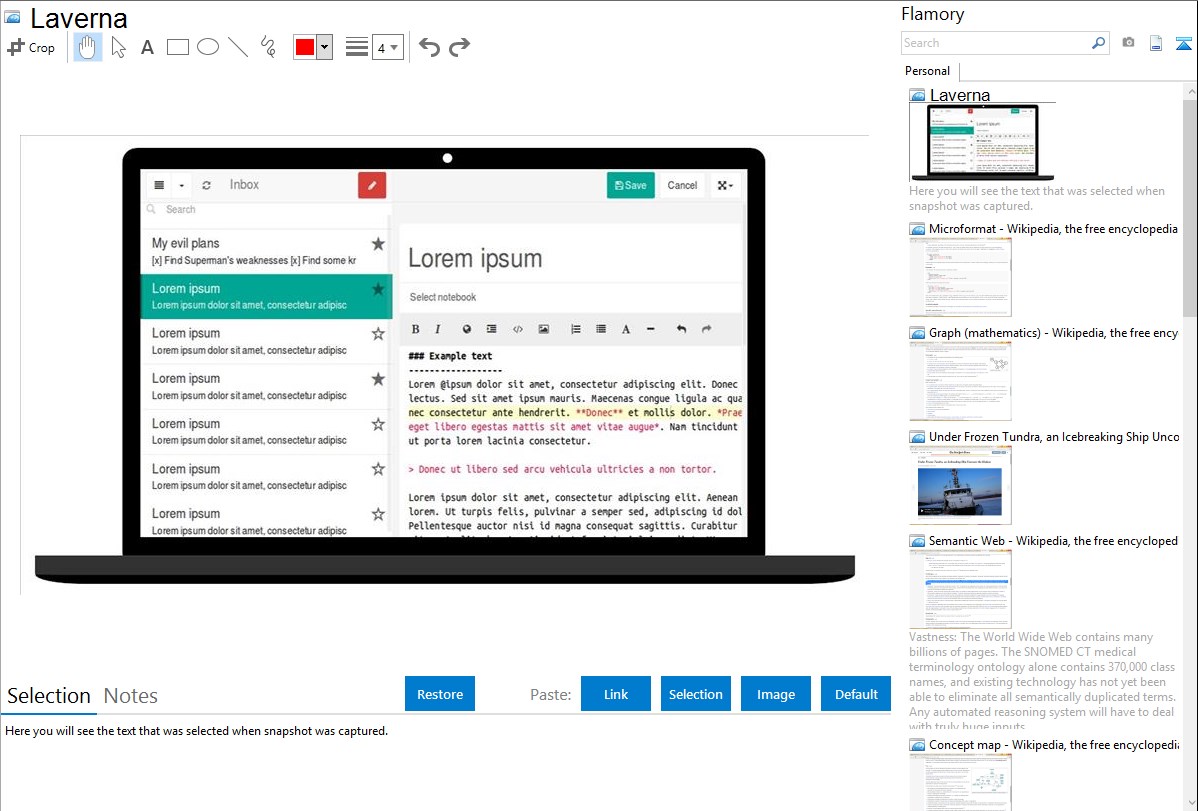Screen dimensions: 1198x811
Task: Click the Paste Link button
Action: (x=616, y=694)
